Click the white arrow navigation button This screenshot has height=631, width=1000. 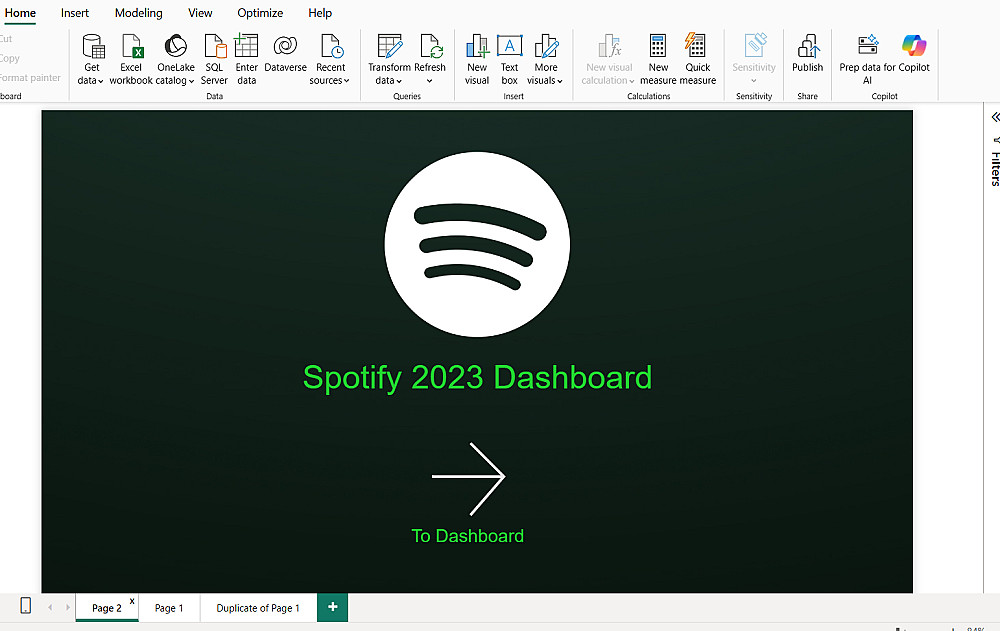tap(469, 479)
